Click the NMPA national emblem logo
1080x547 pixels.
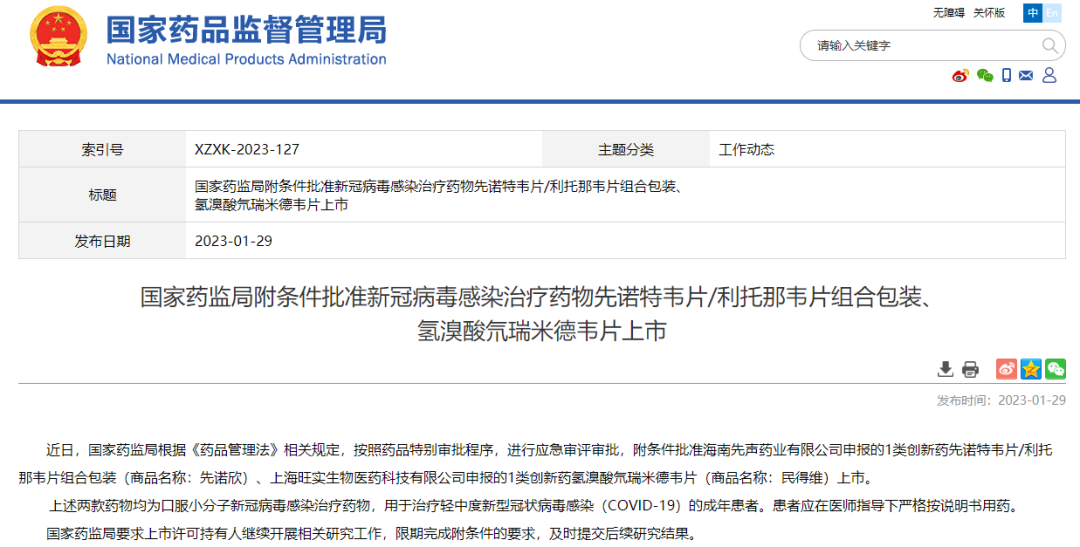(60, 37)
